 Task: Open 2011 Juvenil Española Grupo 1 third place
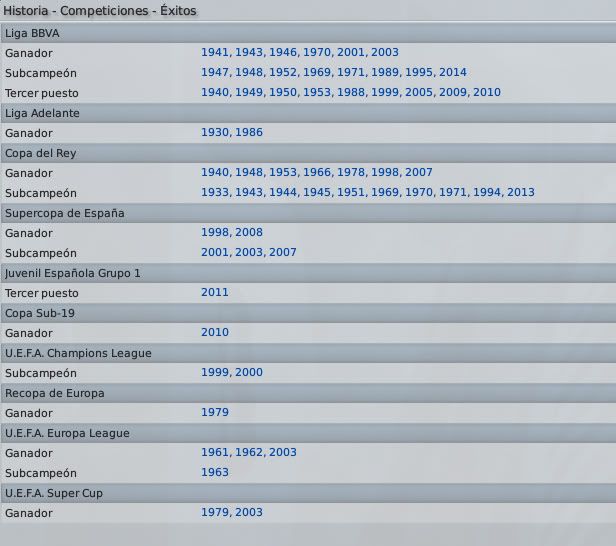click(215, 293)
